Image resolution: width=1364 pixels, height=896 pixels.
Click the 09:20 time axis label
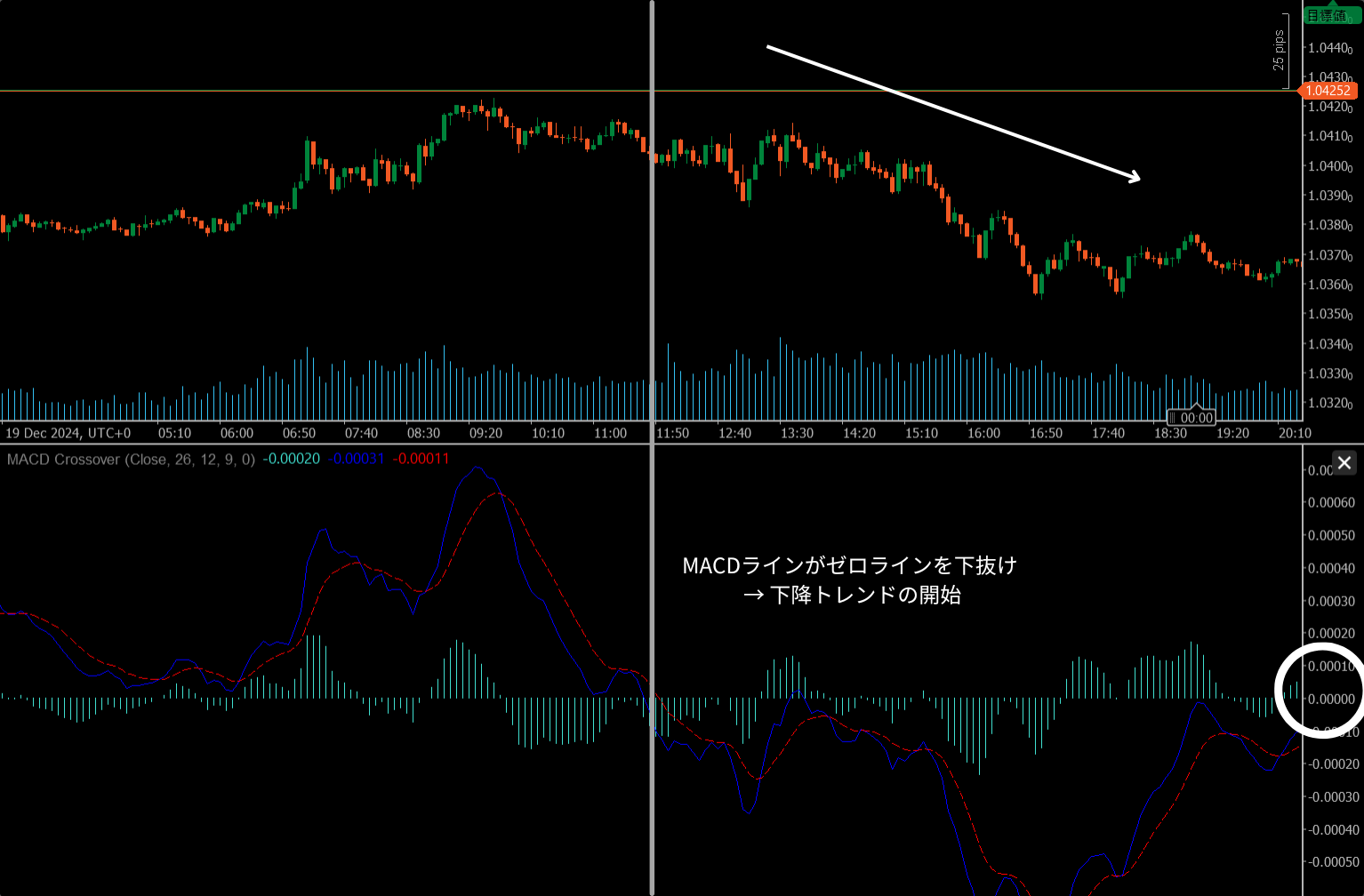pos(485,434)
